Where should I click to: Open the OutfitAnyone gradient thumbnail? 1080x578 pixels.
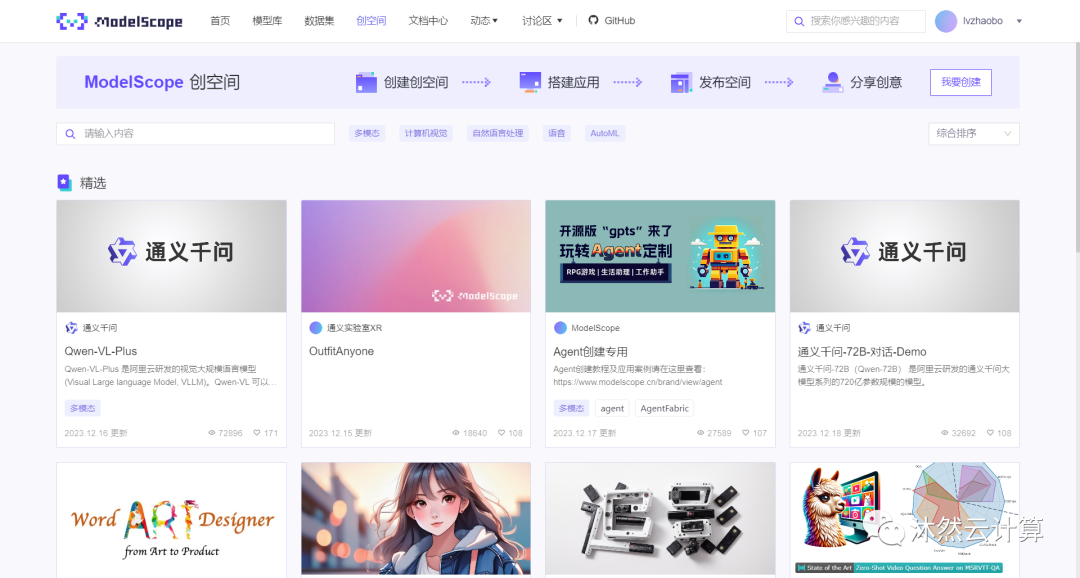tap(416, 256)
